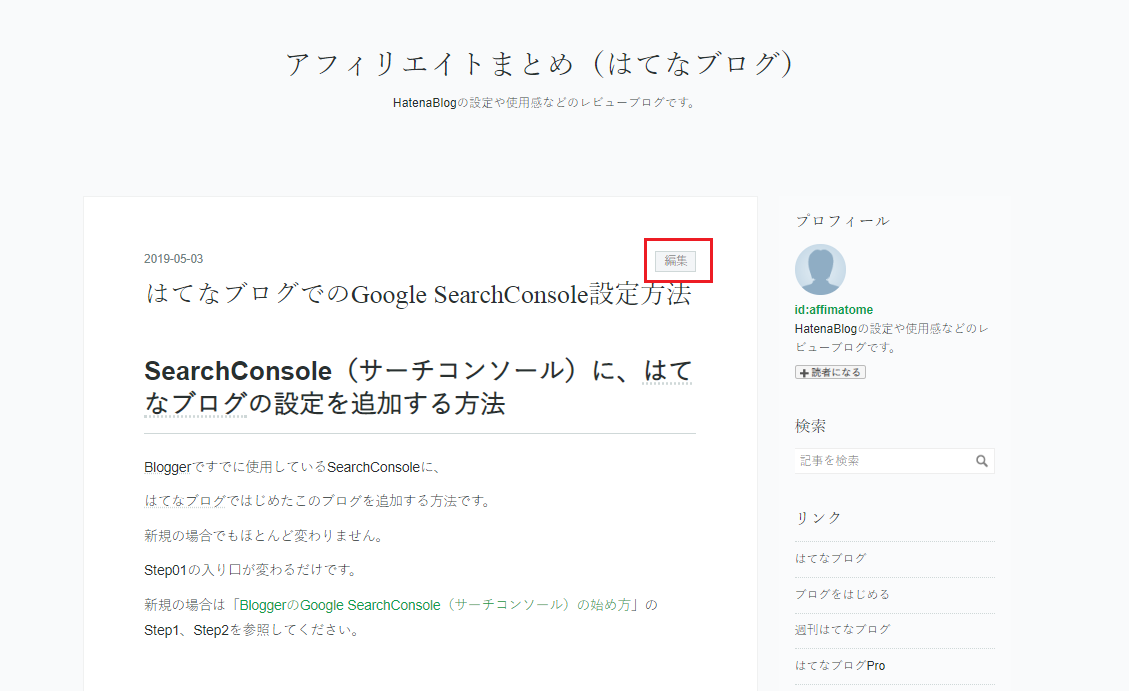Click the post date 2019-05-03
This screenshot has height=691, width=1129.
(174, 258)
